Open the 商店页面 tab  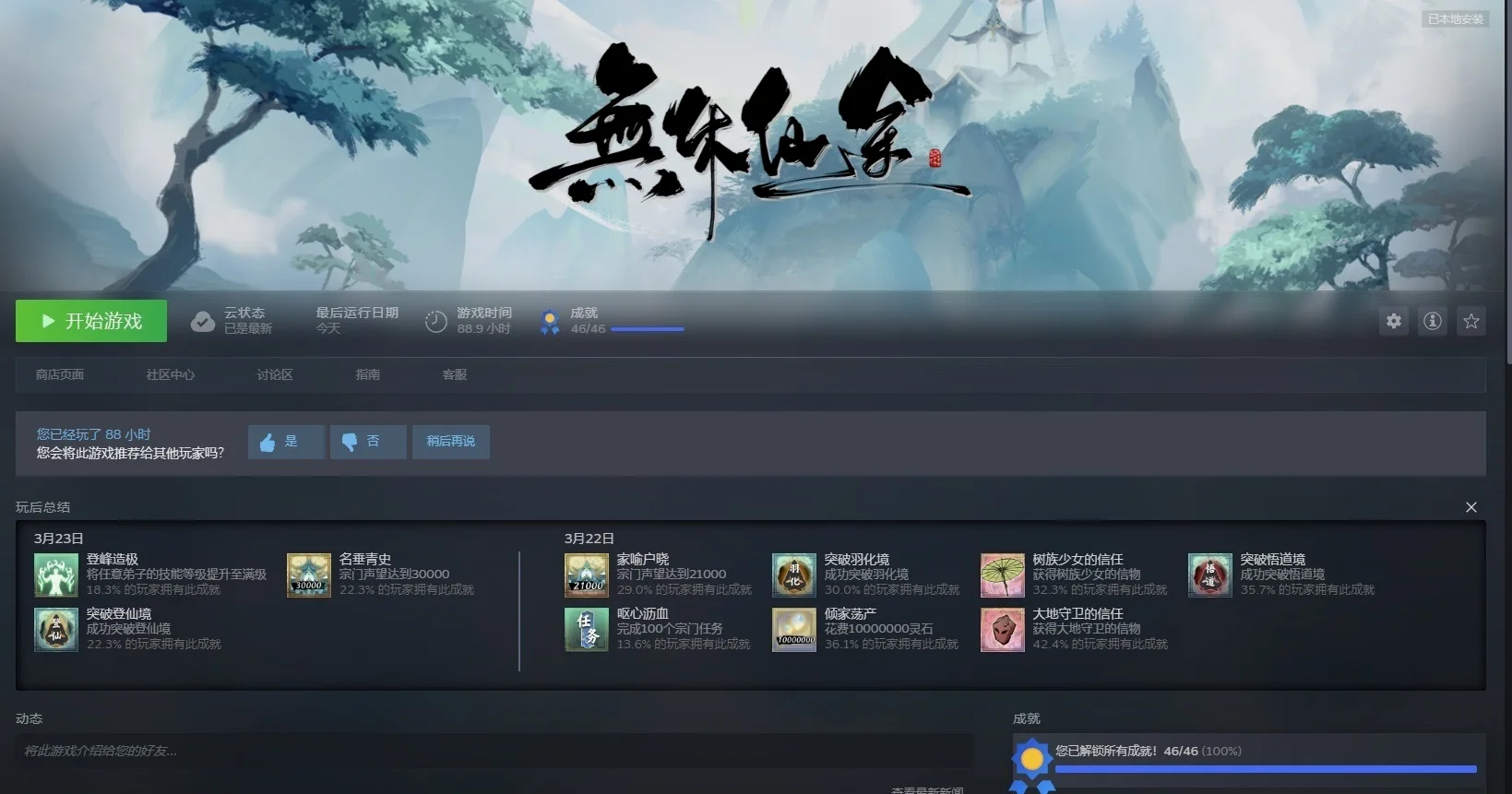(x=60, y=374)
